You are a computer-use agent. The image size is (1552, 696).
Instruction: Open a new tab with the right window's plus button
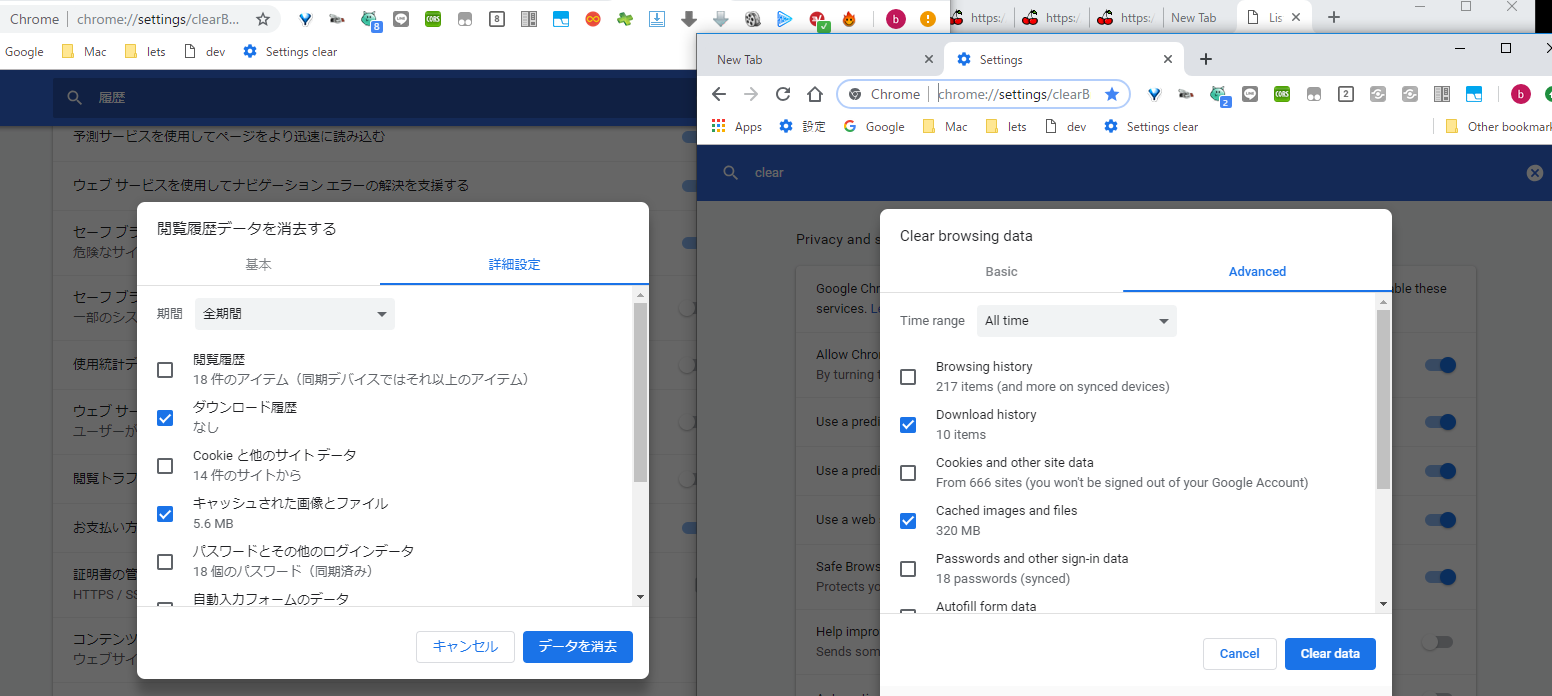(1206, 59)
